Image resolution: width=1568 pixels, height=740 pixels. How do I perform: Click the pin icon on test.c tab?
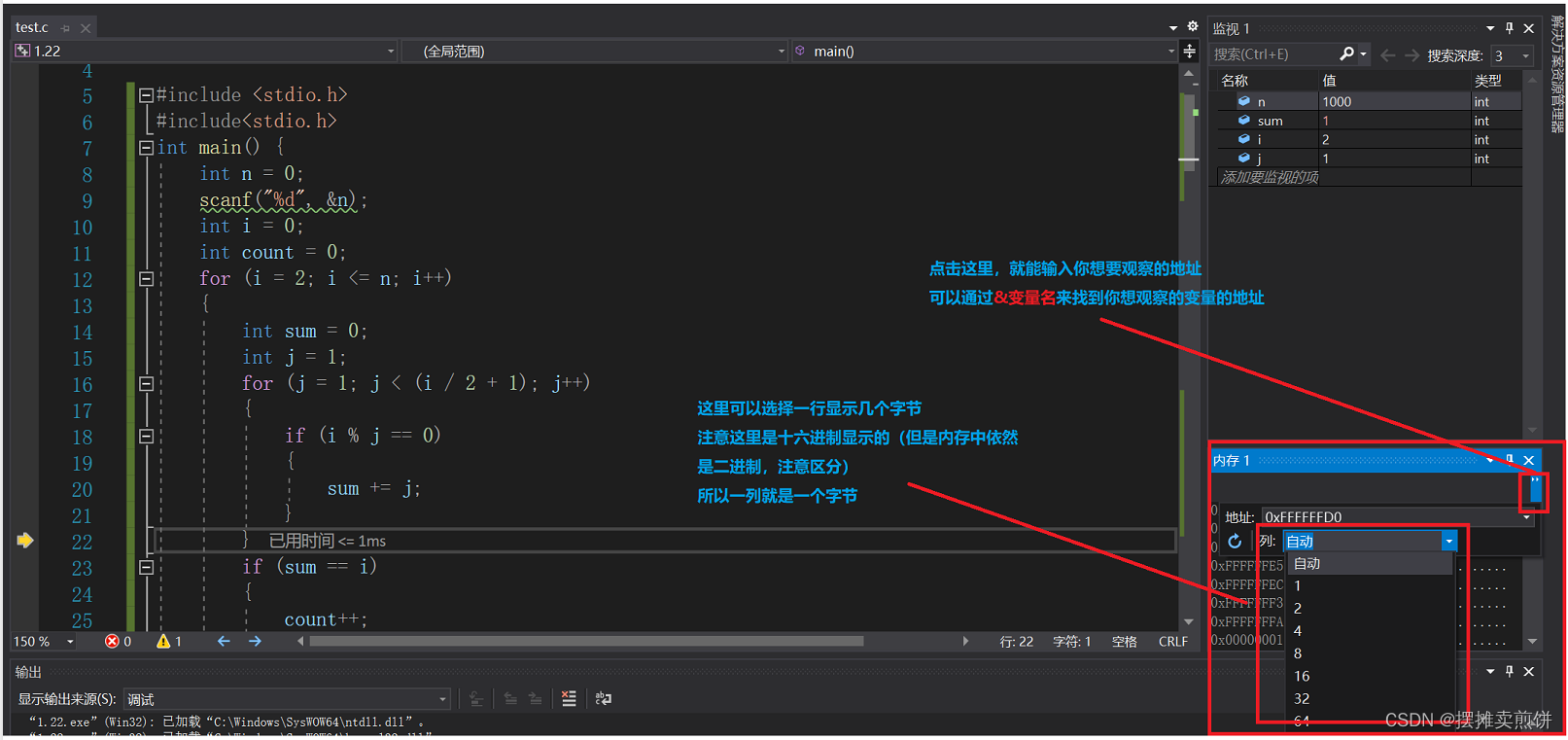click(65, 28)
